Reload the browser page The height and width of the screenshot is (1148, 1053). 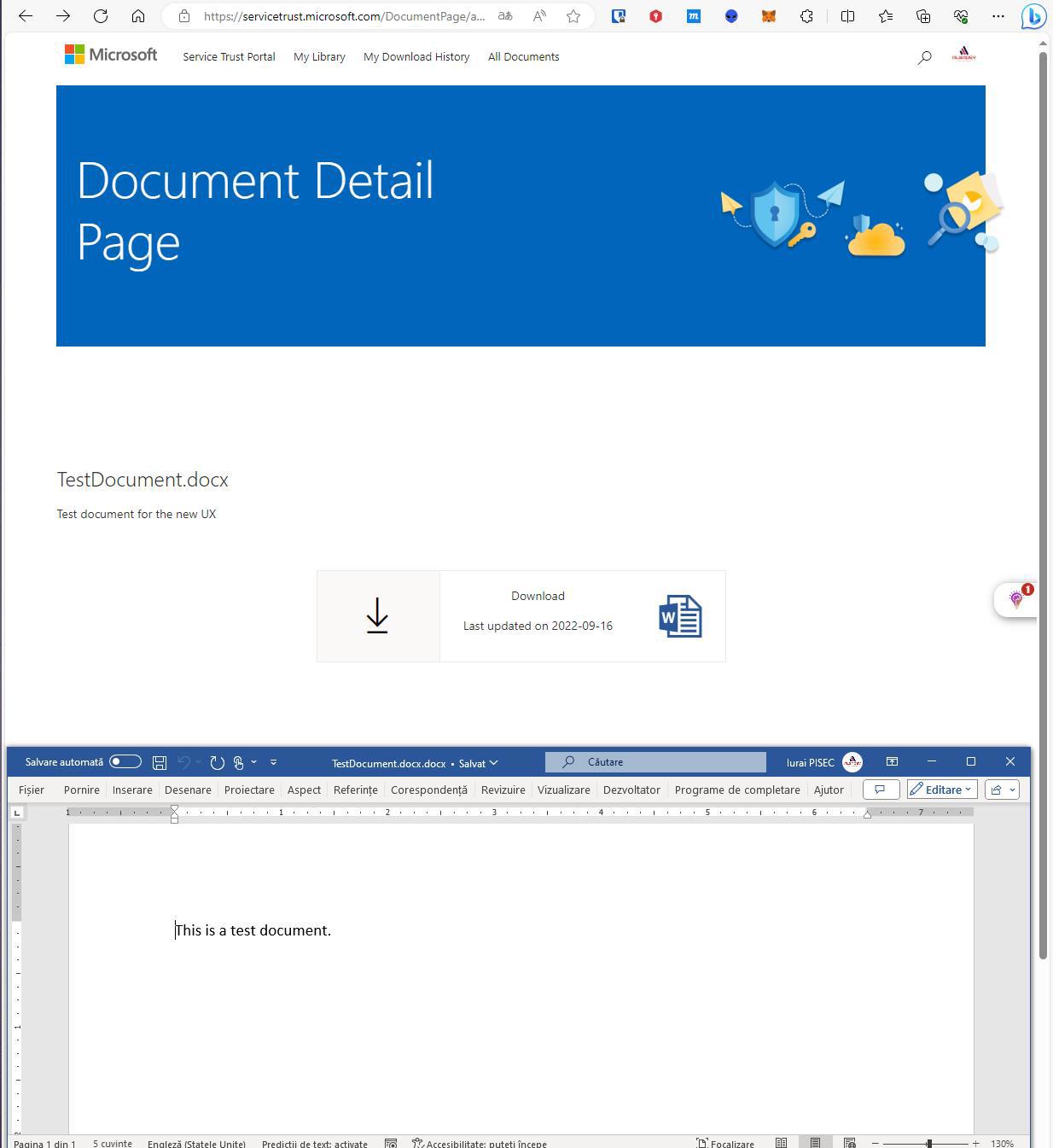tap(101, 15)
